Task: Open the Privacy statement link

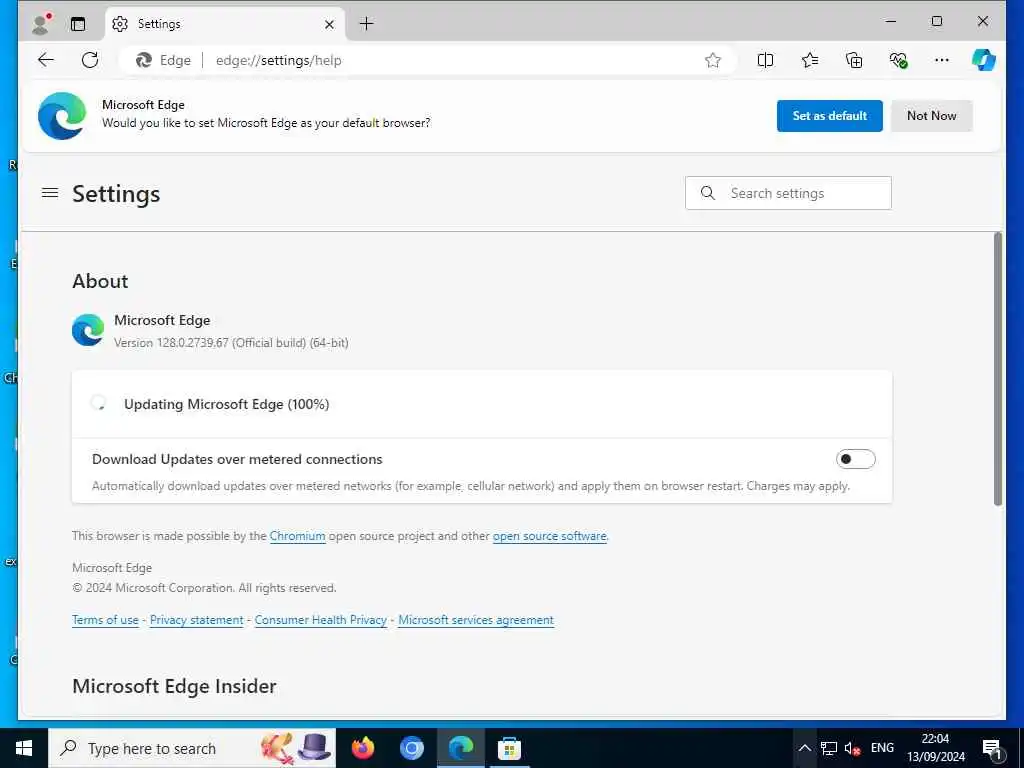Action: tap(197, 620)
